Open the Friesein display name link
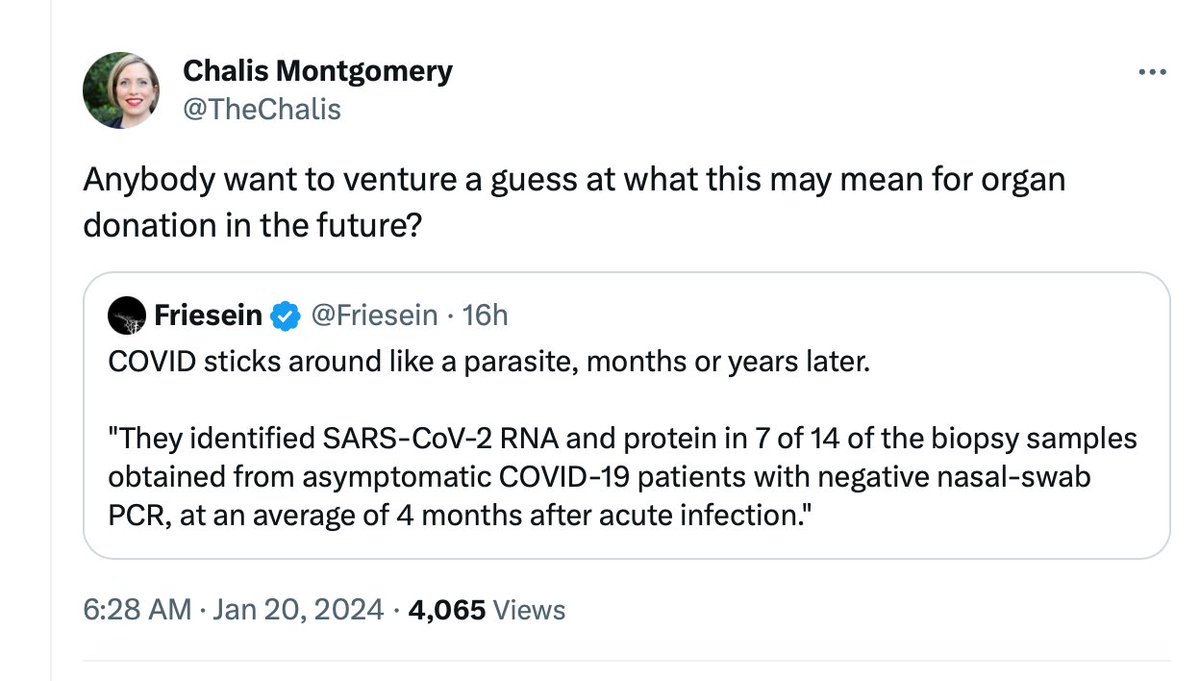The image size is (1200, 681). pyautogui.click(x=208, y=316)
